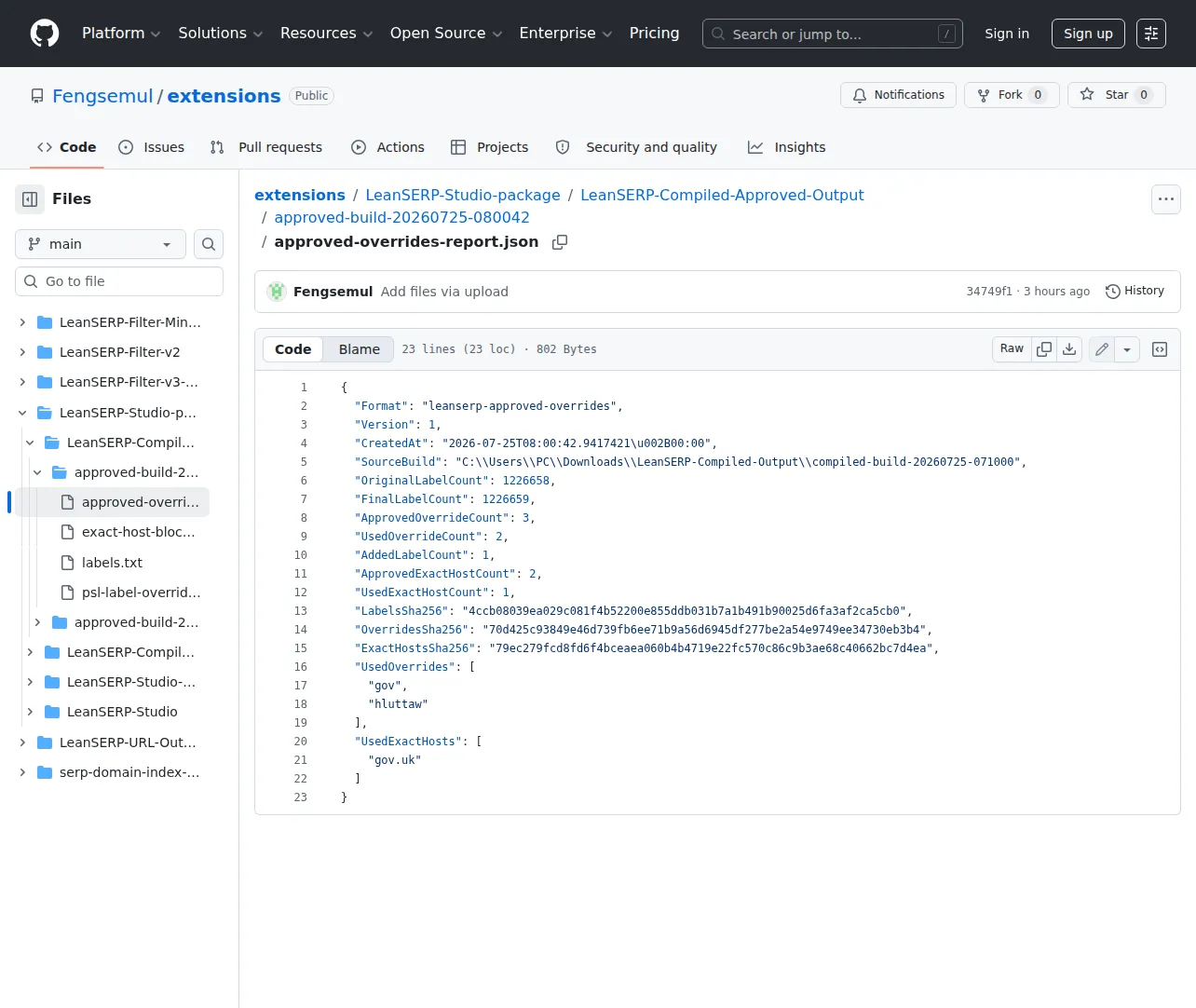Open commit 34749f1

pyautogui.click(x=989, y=292)
